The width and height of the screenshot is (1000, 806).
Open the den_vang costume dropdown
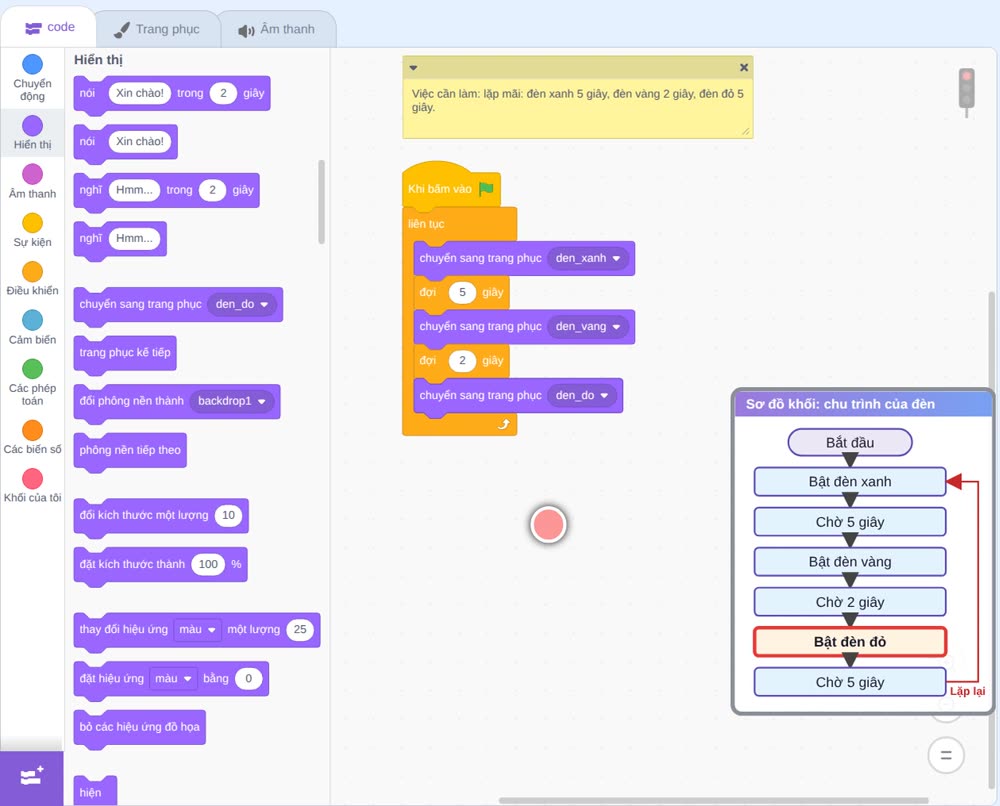point(587,326)
